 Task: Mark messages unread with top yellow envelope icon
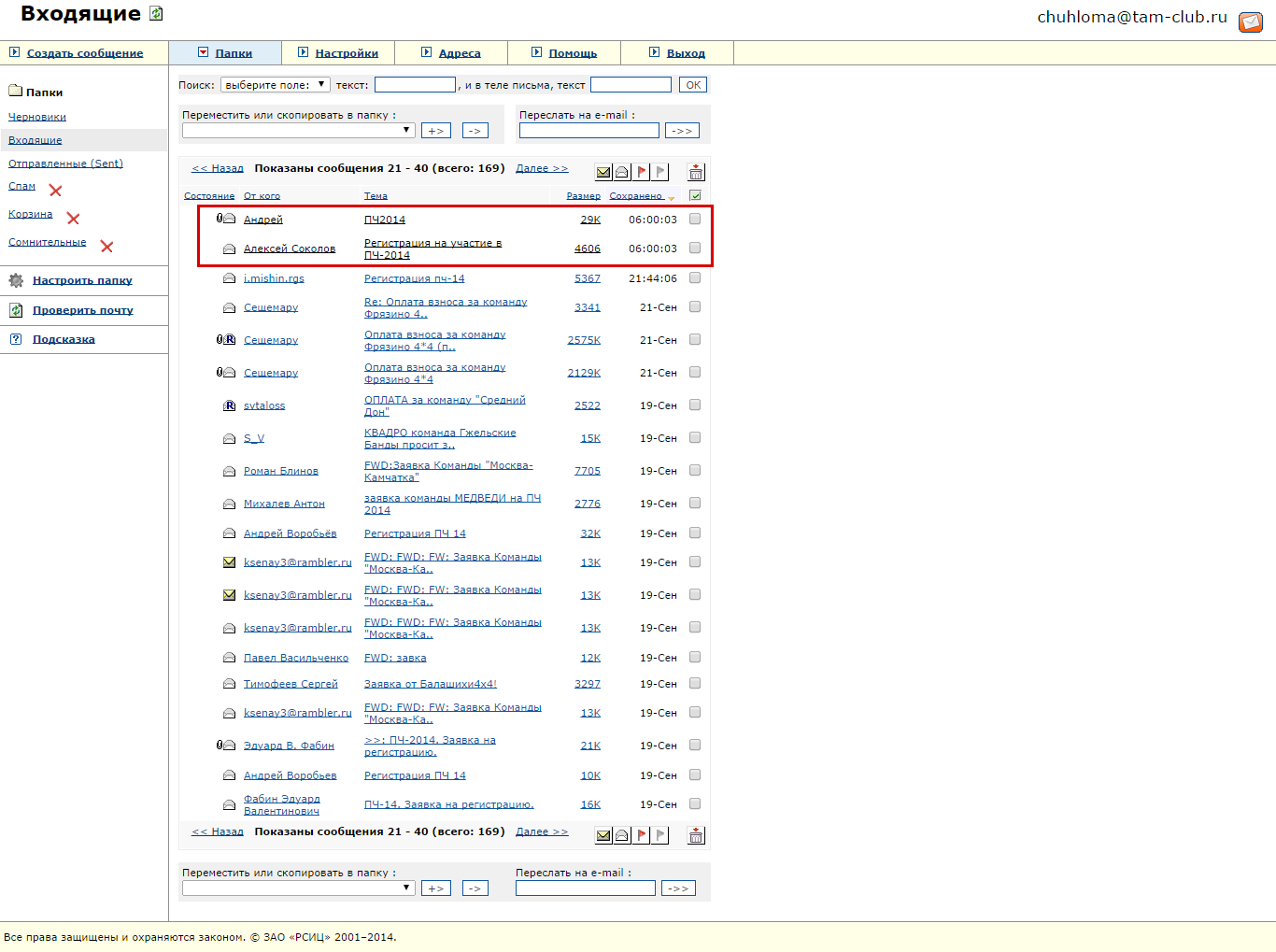pyautogui.click(x=603, y=172)
